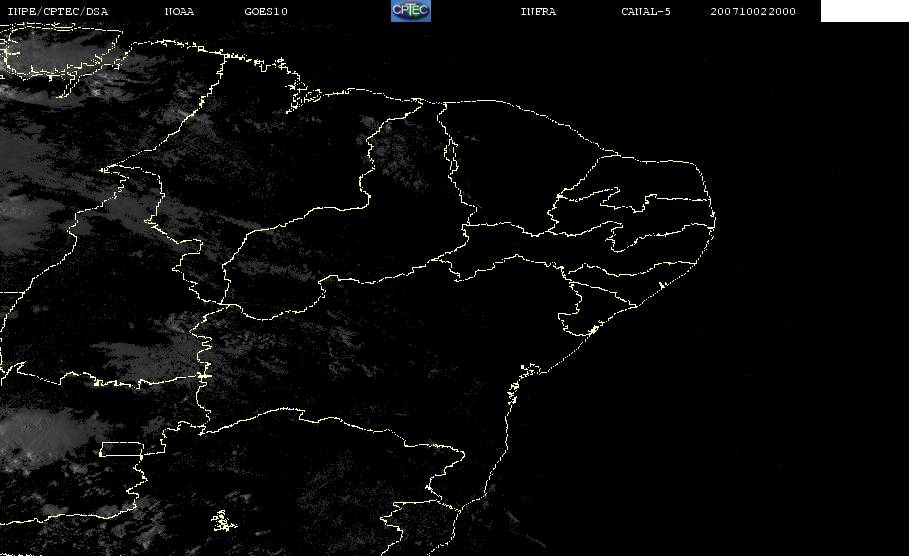Click the CANAL-5 channel label
909x556 pixels.
pyautogui.click(x=646, y=11)
